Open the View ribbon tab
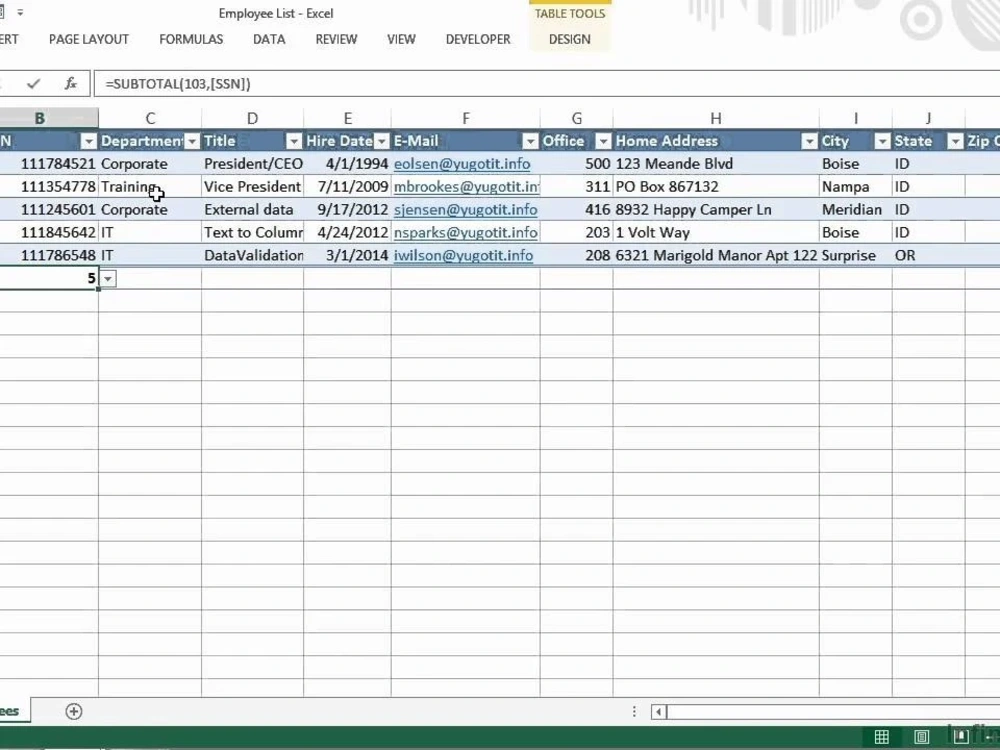This screenshot has width=1000, height=750. click(x=401, y=39)
